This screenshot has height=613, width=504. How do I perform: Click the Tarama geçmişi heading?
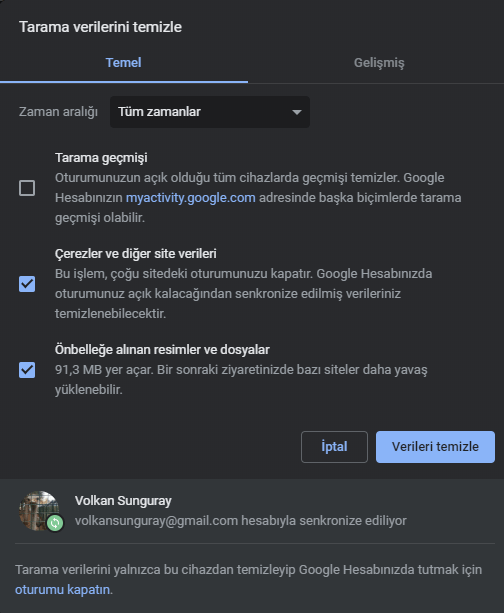pos(101,158)
